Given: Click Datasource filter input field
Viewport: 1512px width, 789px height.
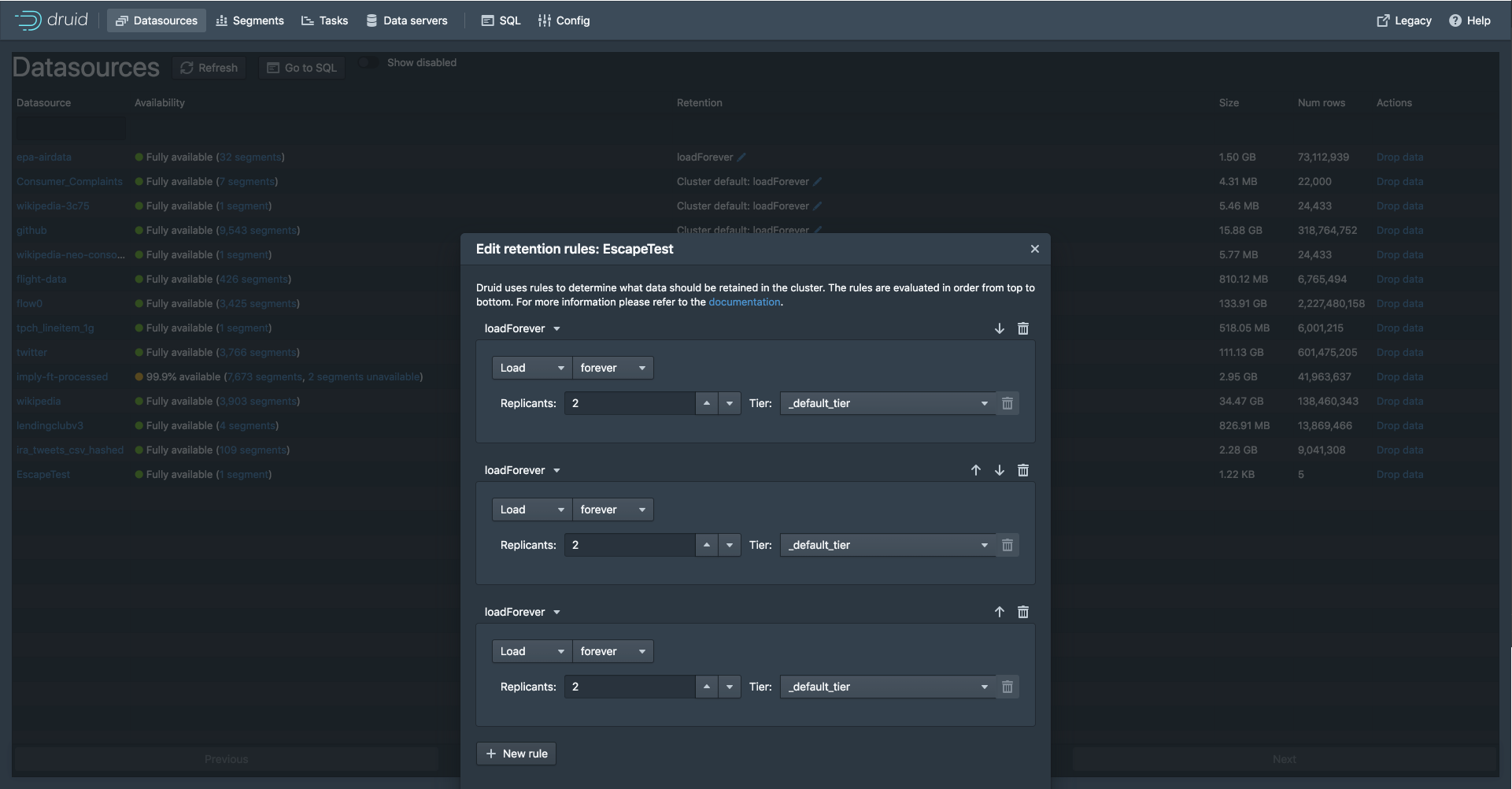Looking at the screenshot, I should click(70, 128).
